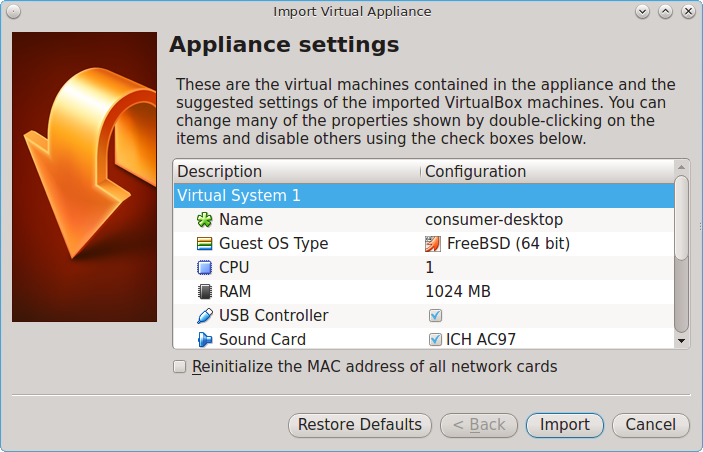Close the Import Virtual Appliance window
The height and width of the screenshot is (452, 703).
coord(688,12)
